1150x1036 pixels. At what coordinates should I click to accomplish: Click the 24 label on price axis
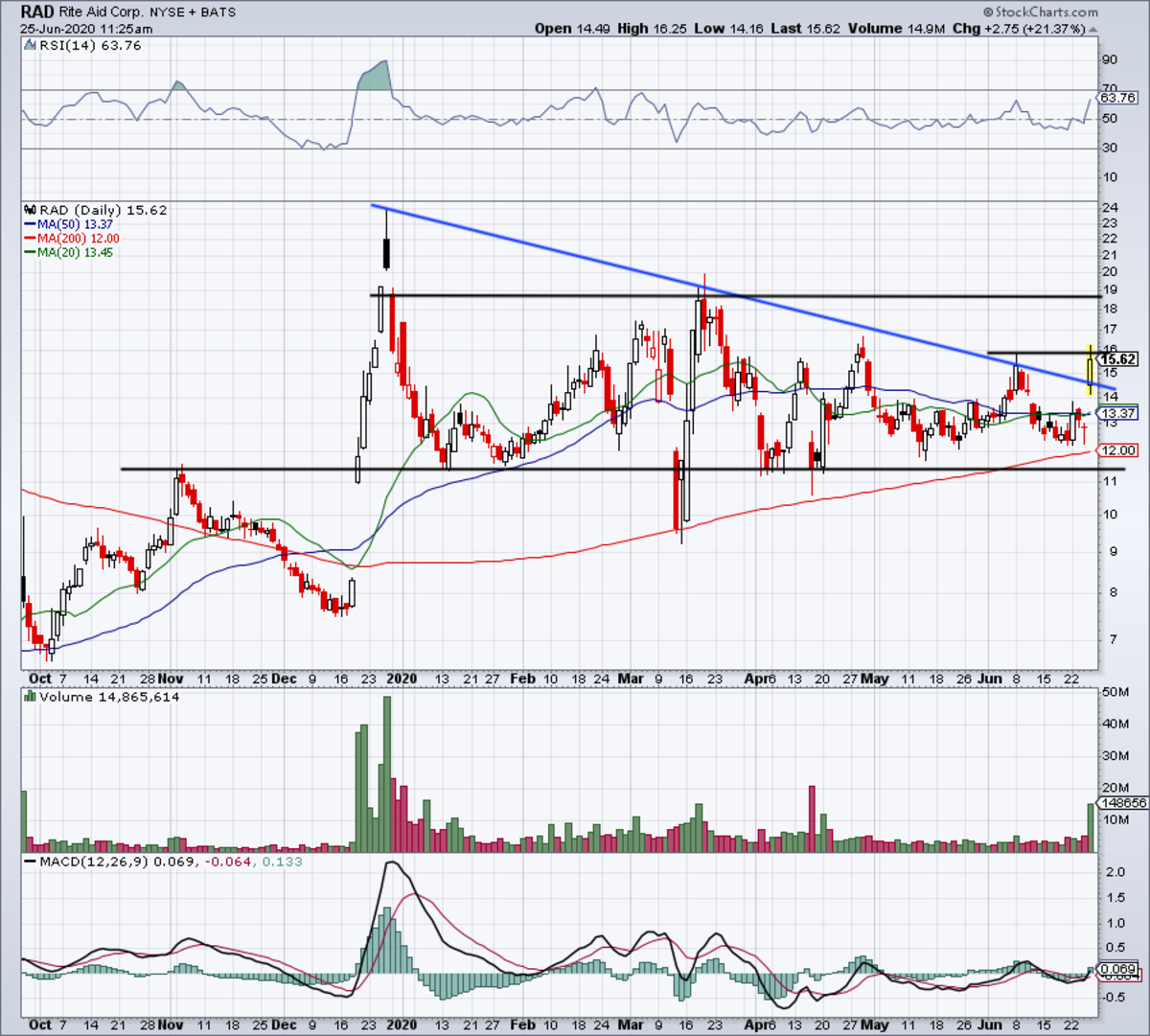(1110, 208)
